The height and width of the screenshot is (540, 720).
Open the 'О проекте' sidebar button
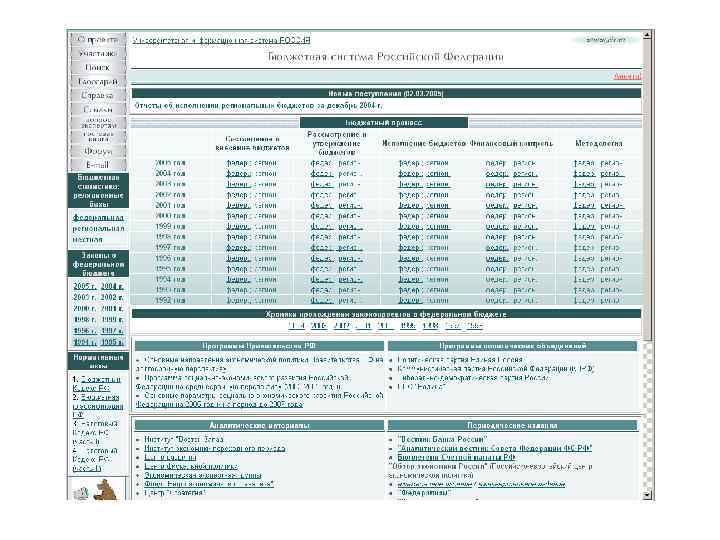coord(98,39)
